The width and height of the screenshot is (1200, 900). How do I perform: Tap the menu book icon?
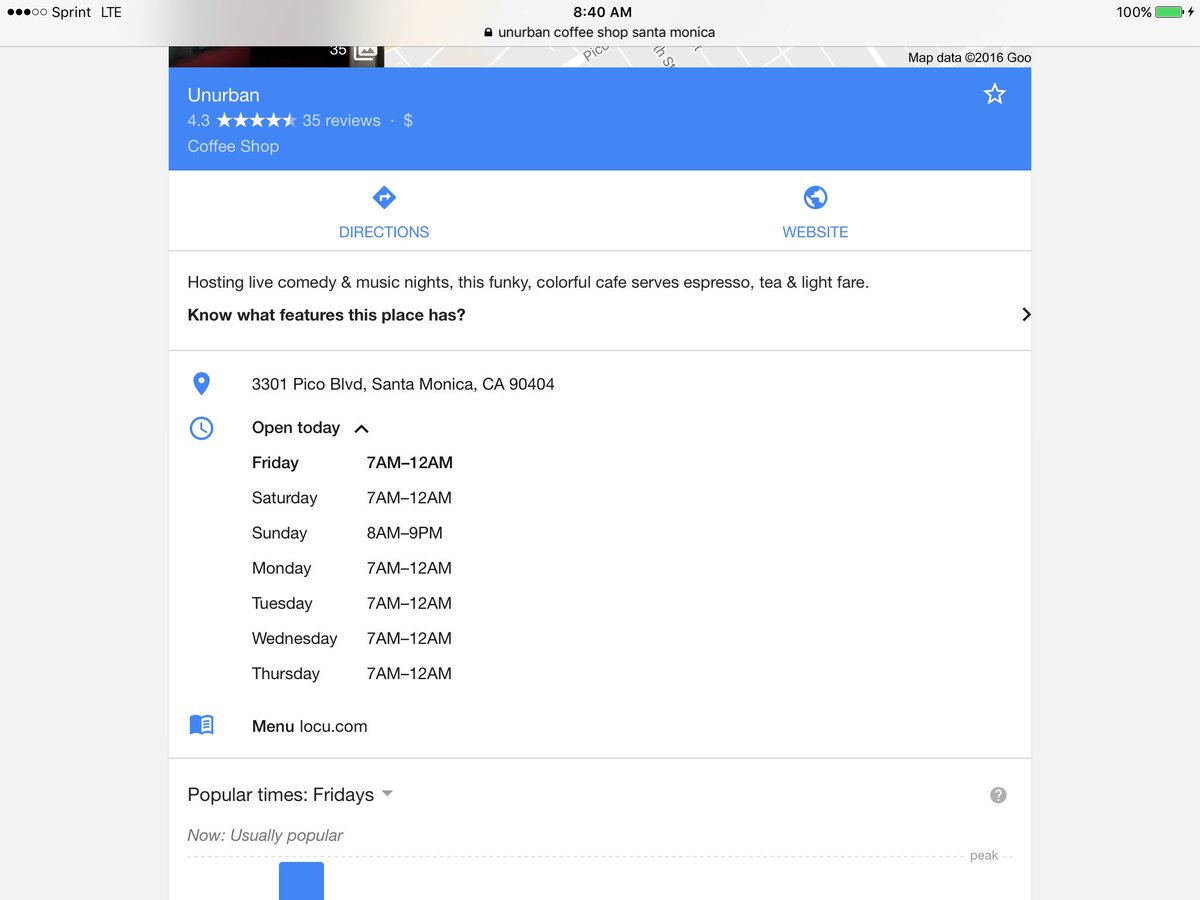pos(201,725)
